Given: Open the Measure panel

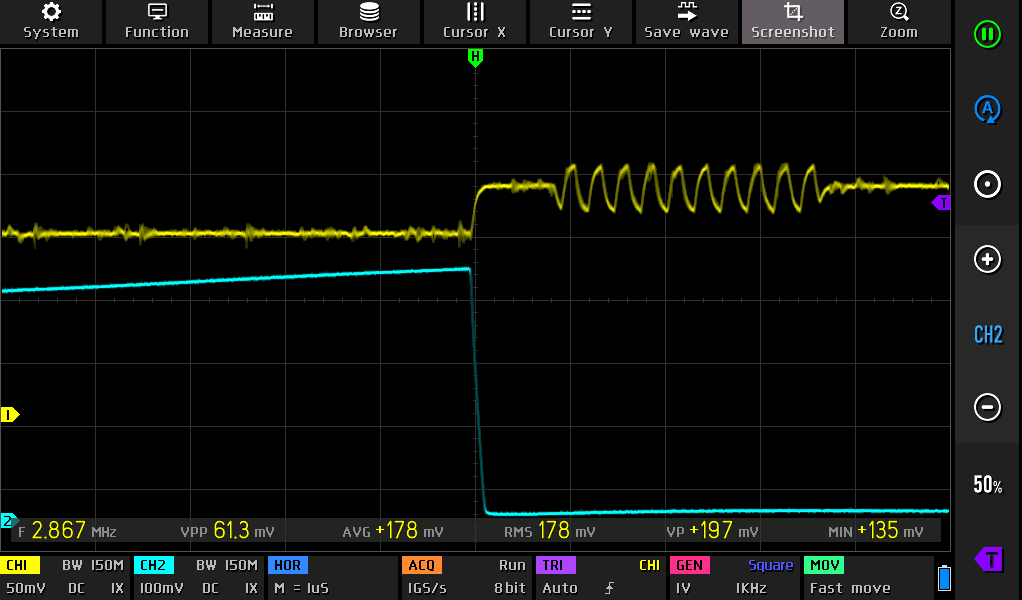Looking at the screenshot, I should 262,21.
